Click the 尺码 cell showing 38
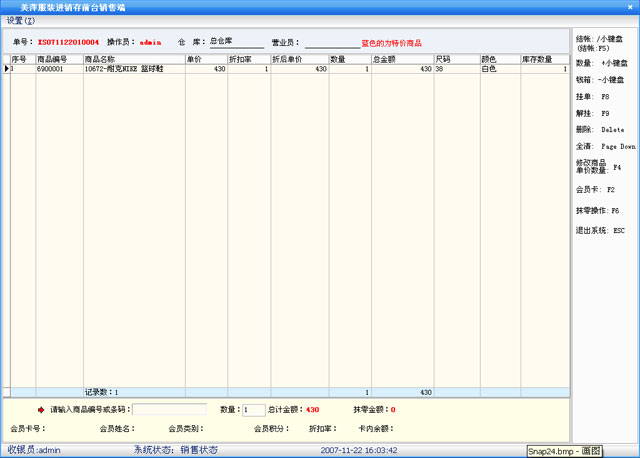The height and width of the screenshot is (458, 640). [x=456, y=70]
